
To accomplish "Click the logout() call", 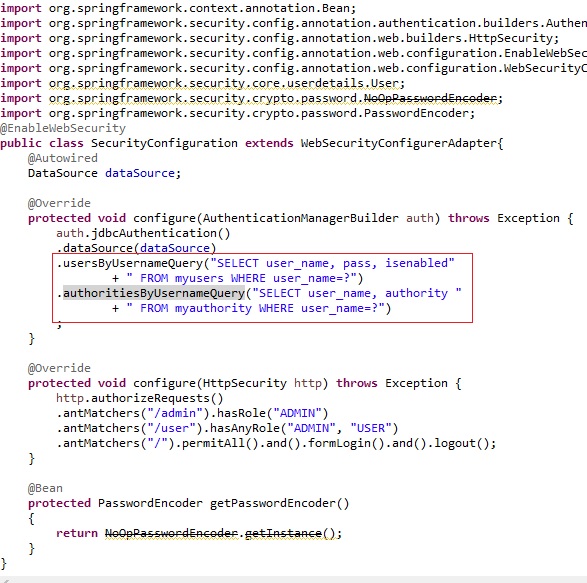I will [x=462, y=443].
